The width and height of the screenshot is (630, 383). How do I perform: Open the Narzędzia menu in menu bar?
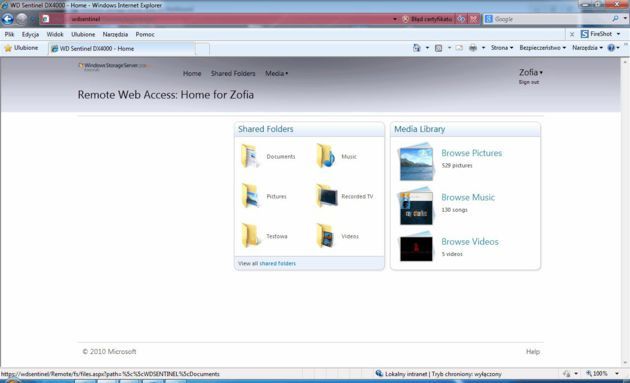pyautogui.click(x=115, y=34)
